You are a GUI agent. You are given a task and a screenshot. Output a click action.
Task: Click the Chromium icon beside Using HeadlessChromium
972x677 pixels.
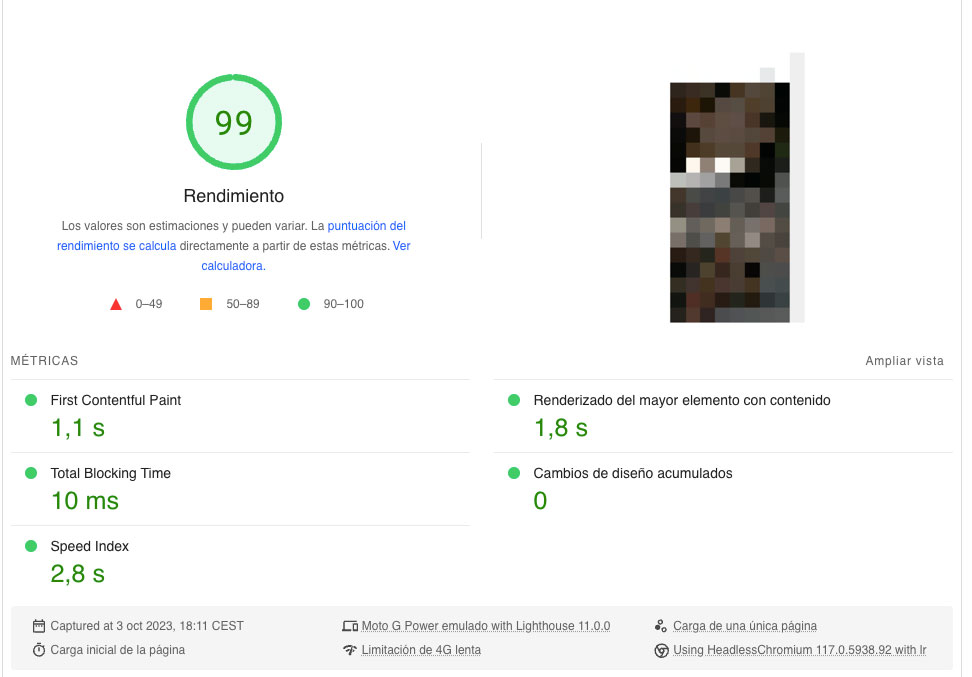point(661,650)
